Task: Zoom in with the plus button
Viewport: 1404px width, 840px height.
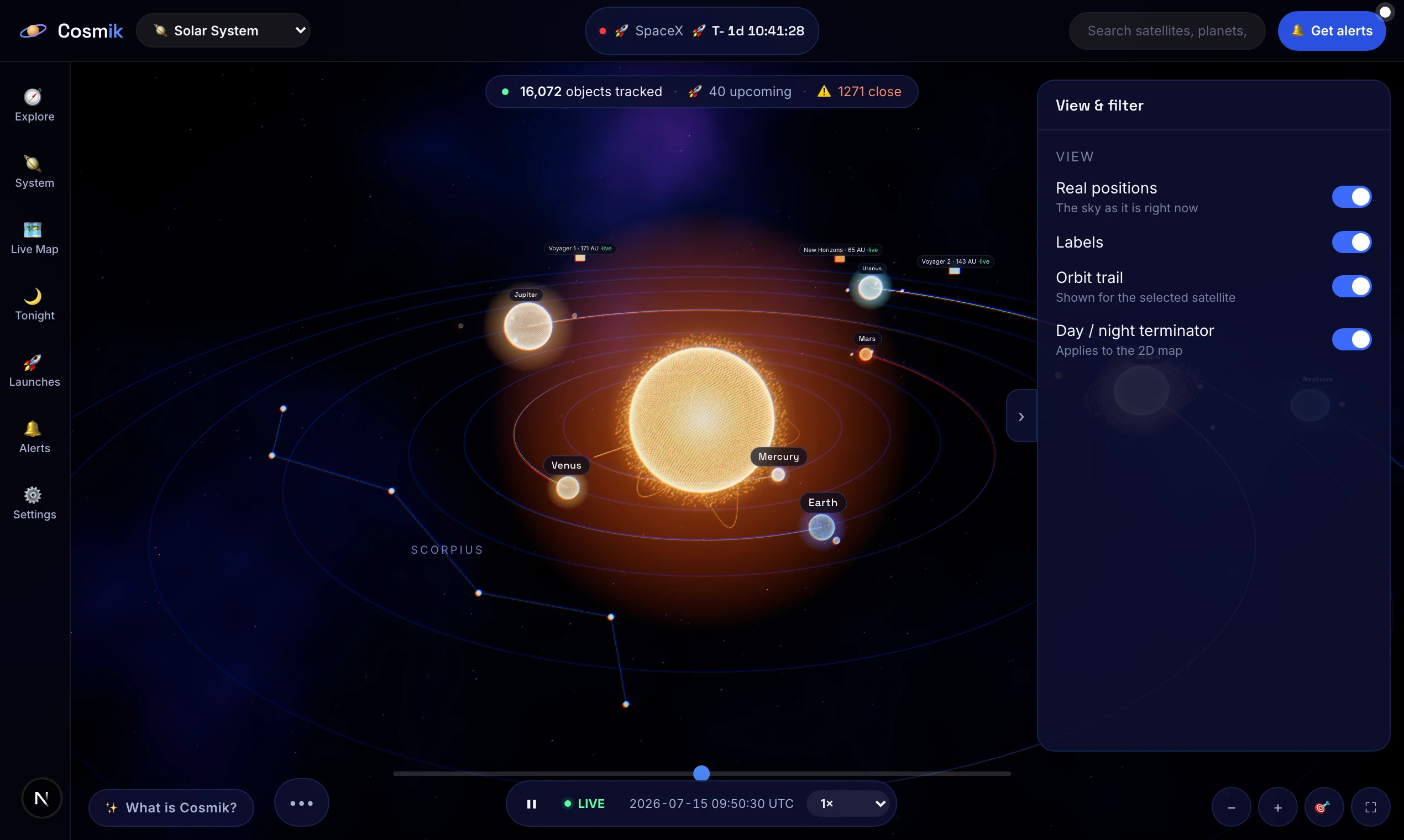Action: click(x=1277, y=807)
